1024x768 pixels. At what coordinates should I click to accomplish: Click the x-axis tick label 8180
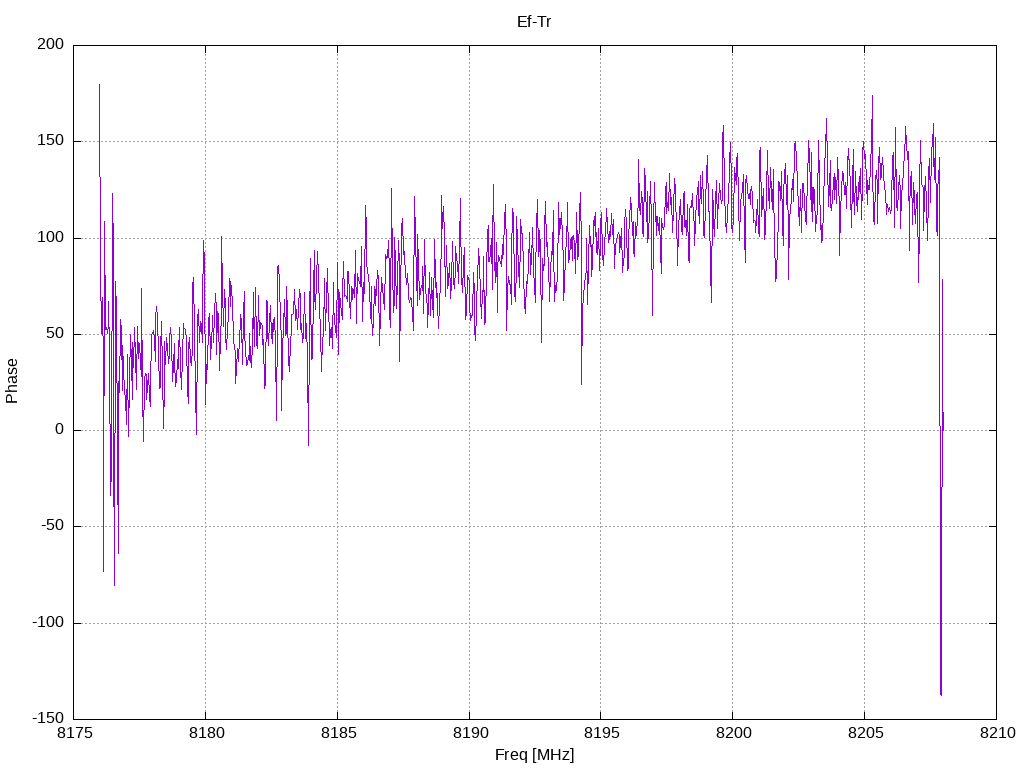206,733
